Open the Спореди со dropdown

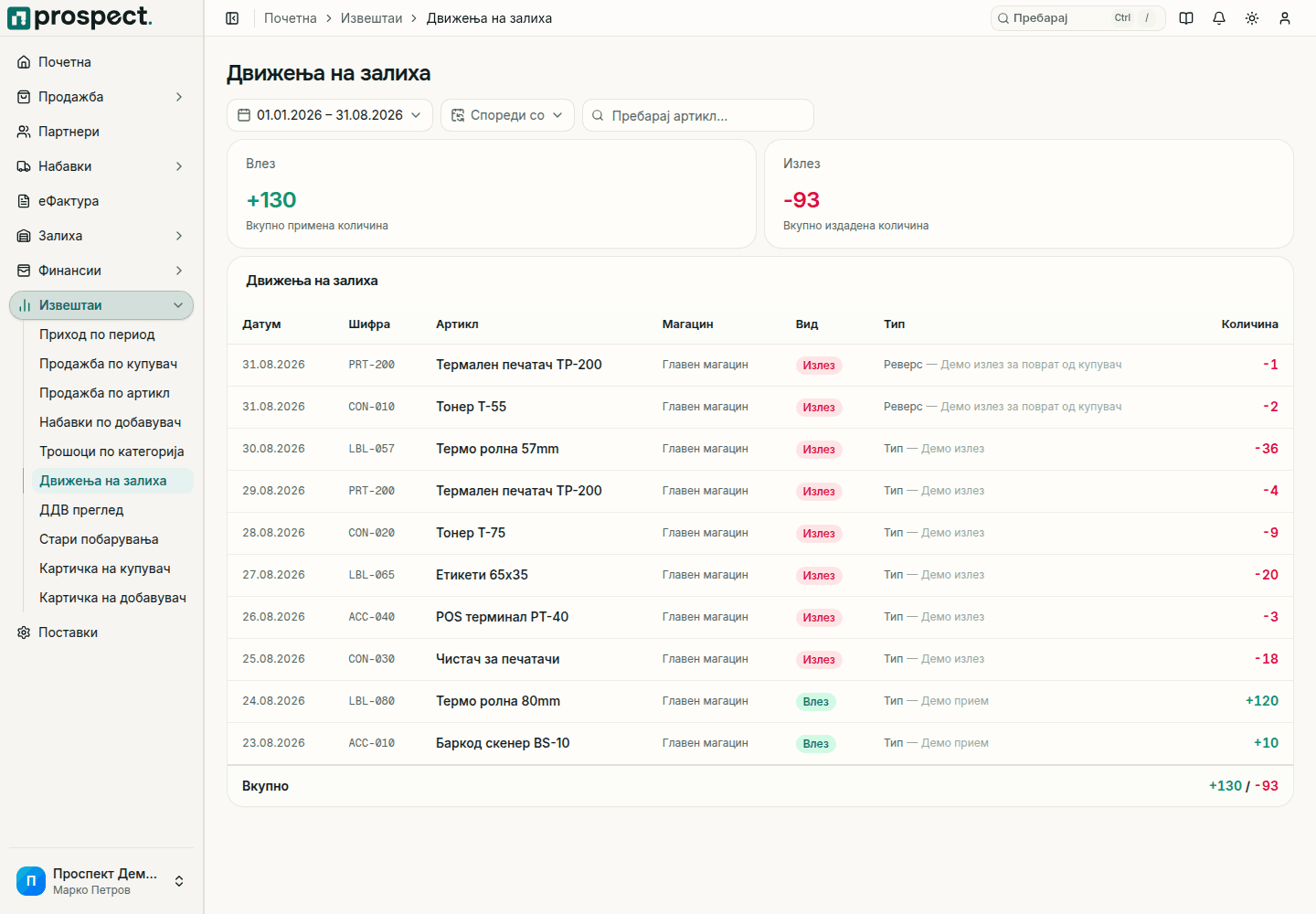click(x=507, y=115)
